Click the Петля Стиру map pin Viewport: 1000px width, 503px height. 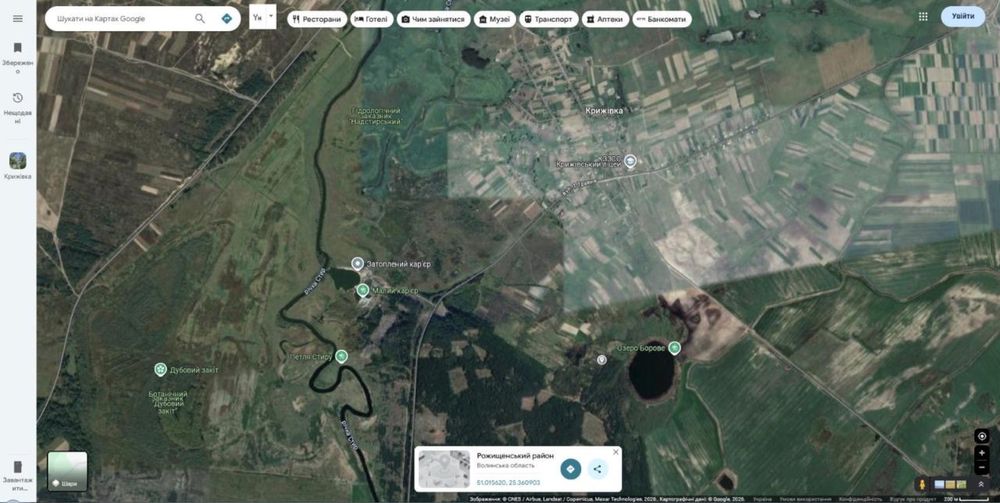point(342,356)
